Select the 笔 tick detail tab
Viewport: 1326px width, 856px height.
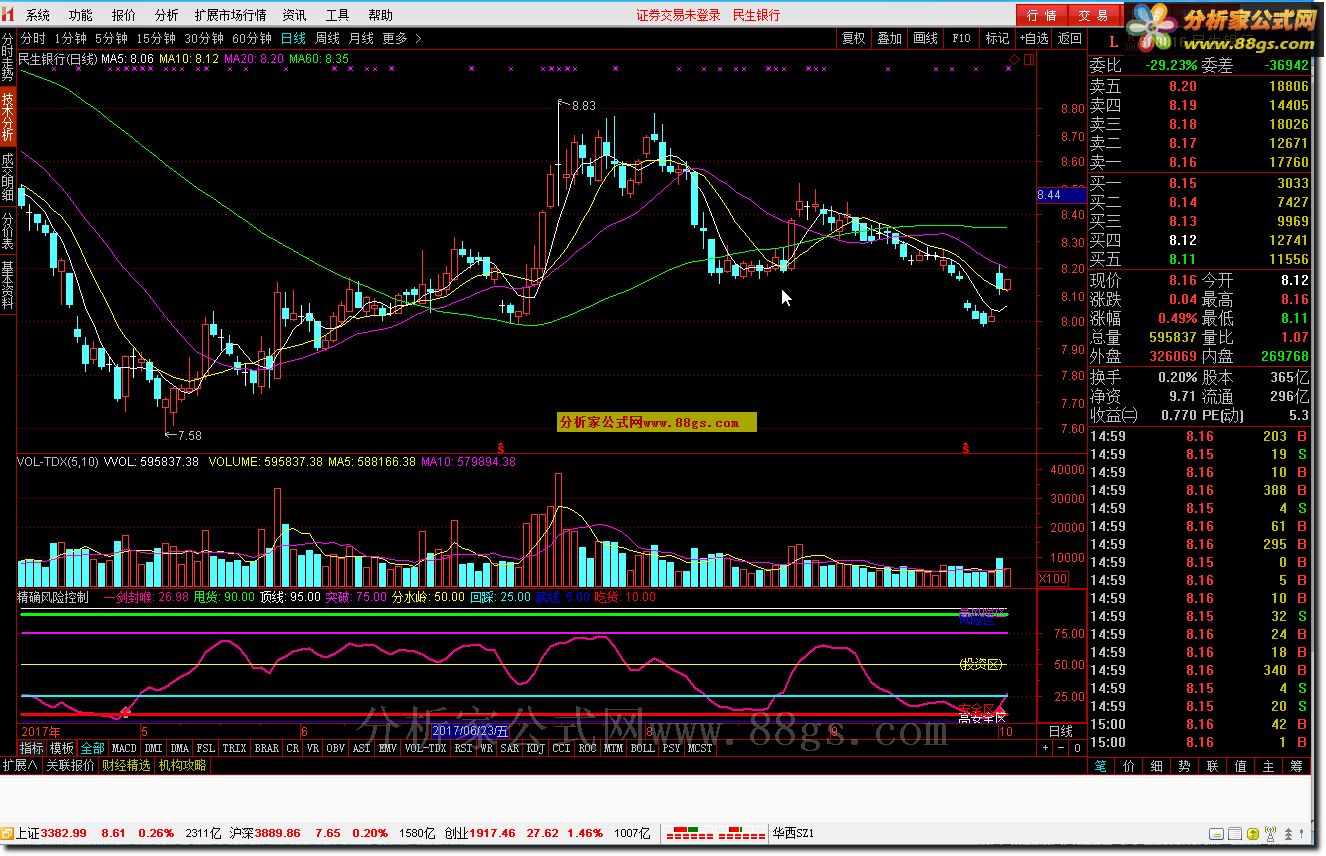pos(1100,766)
